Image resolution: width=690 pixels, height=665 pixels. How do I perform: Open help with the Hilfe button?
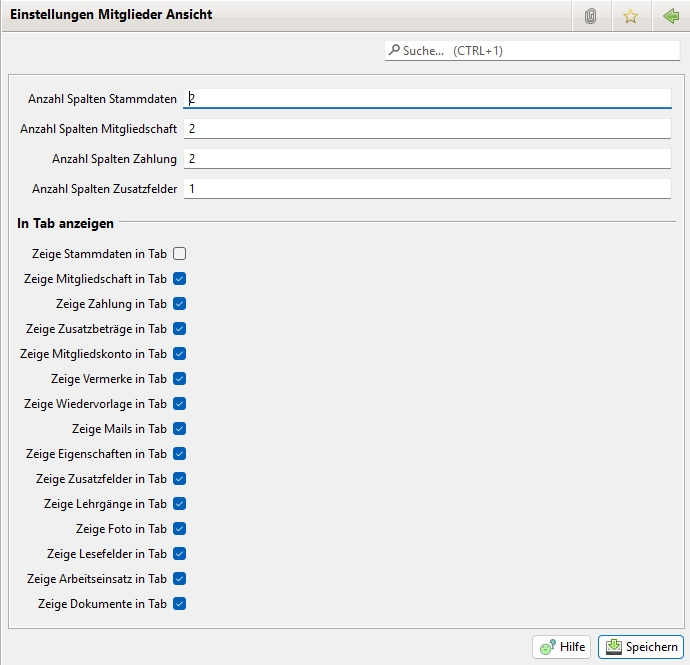[562, 647]
